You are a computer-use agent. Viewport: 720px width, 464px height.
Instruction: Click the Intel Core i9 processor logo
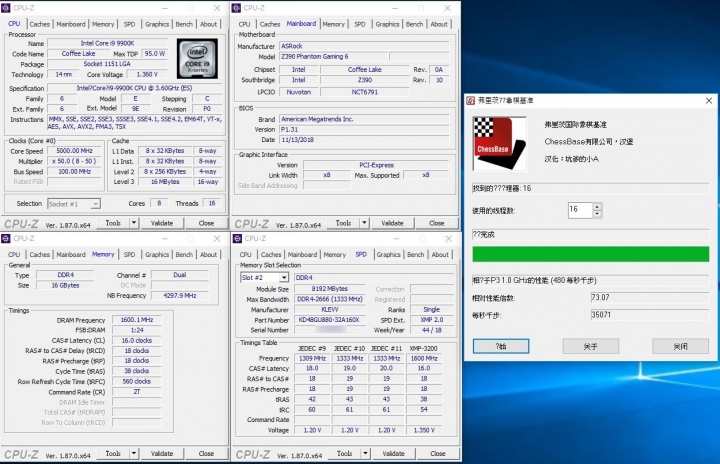tap(197, 58)
